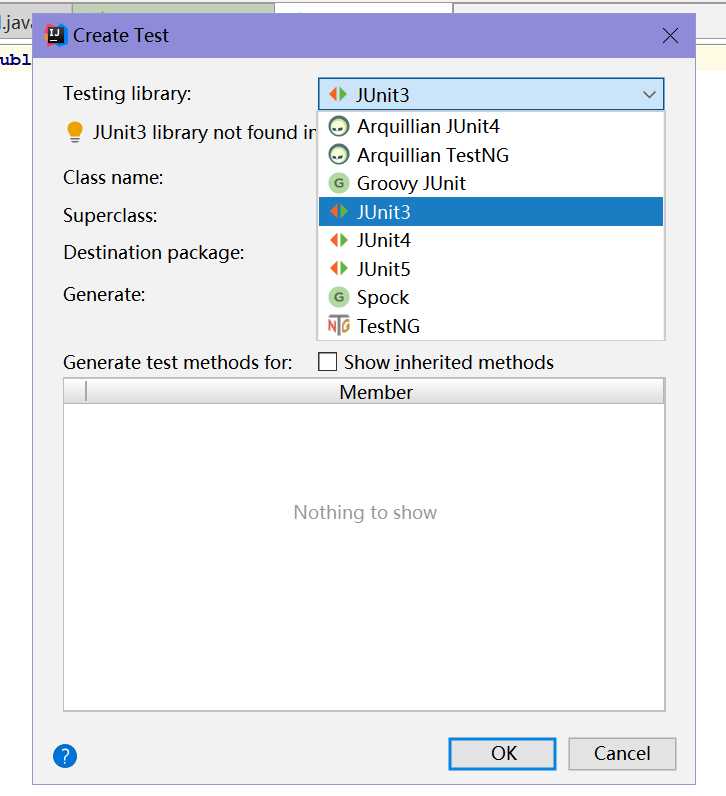Click the TestNG NG icon

[339, 325]
